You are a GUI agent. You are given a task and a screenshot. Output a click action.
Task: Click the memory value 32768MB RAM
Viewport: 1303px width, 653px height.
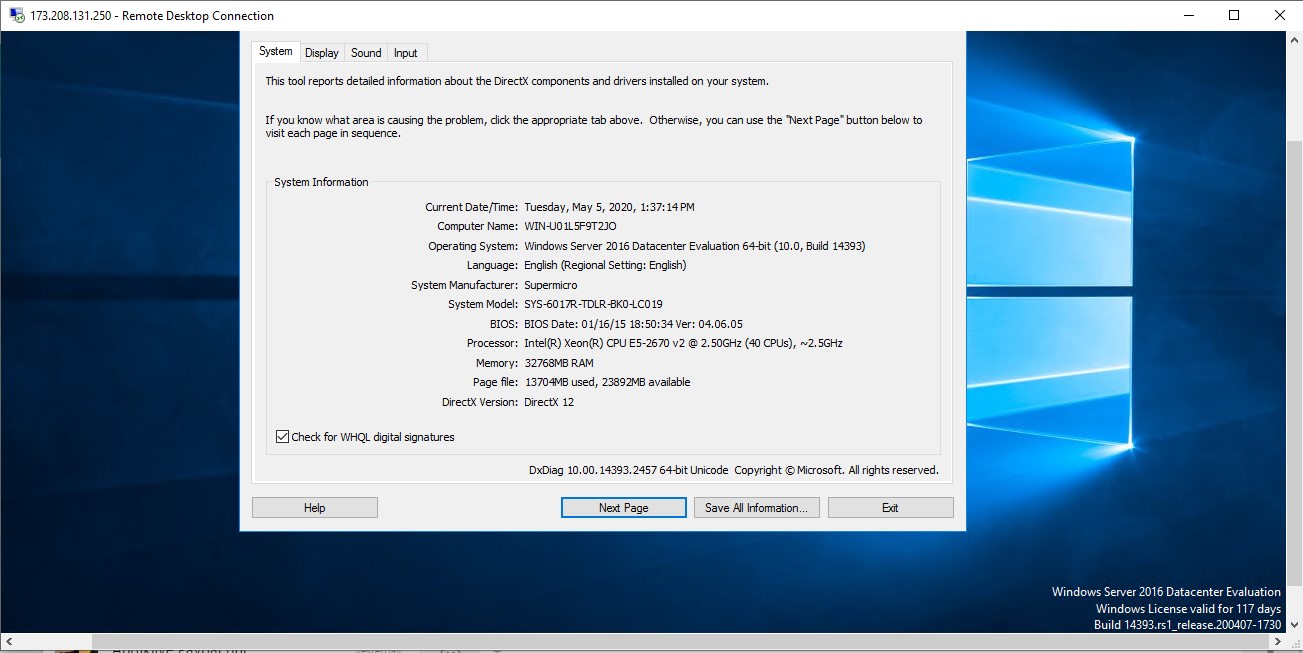559,363
